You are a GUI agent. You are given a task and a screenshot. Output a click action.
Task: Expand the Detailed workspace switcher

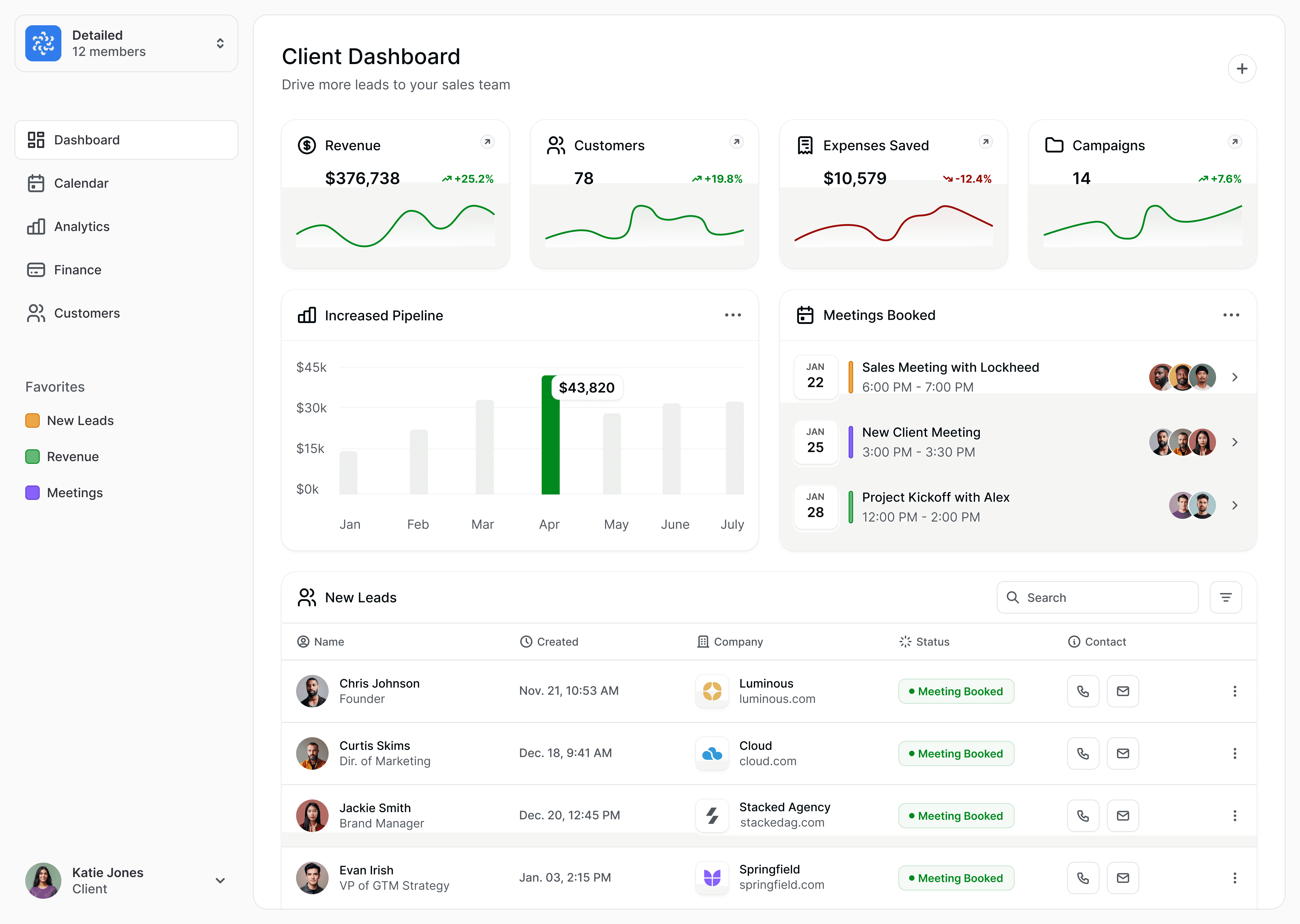(220, 43)
